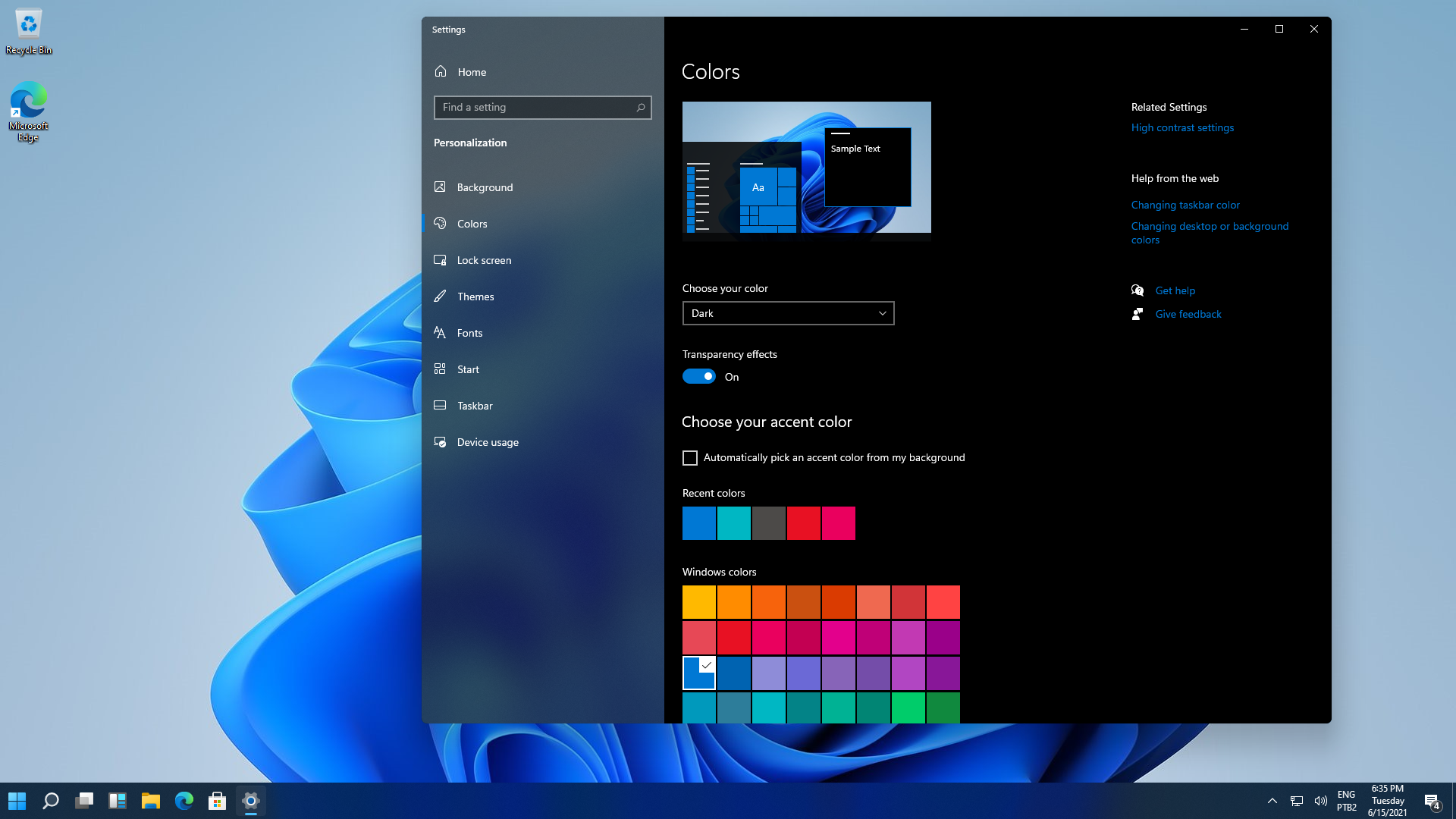Click the Changing taskbar color help link
1456x819 pixels.
tap(1185, 204)
